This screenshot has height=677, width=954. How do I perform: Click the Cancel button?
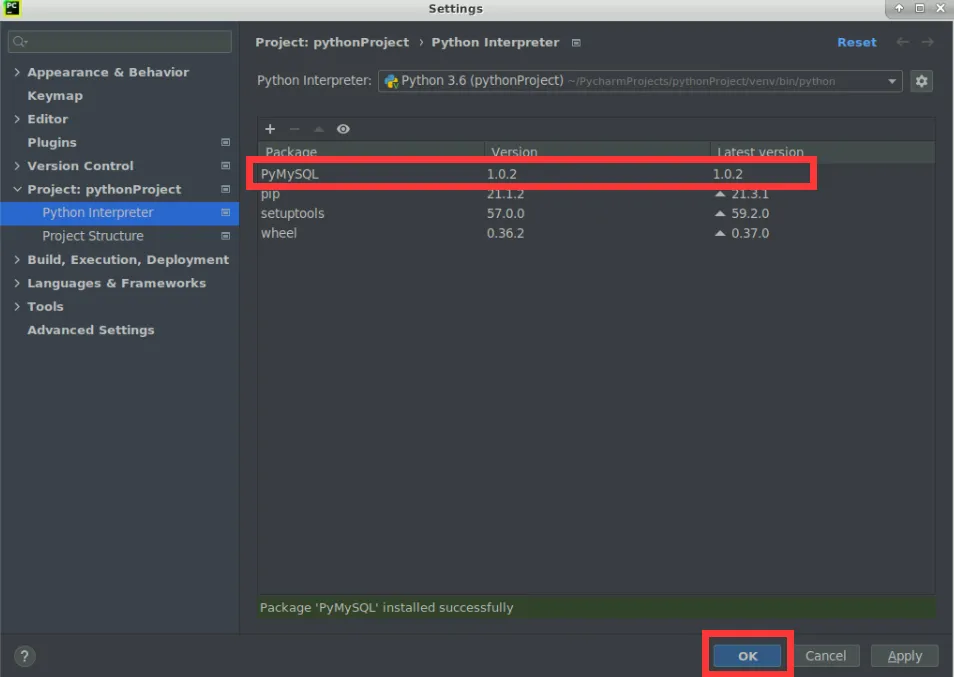point(826,656)
